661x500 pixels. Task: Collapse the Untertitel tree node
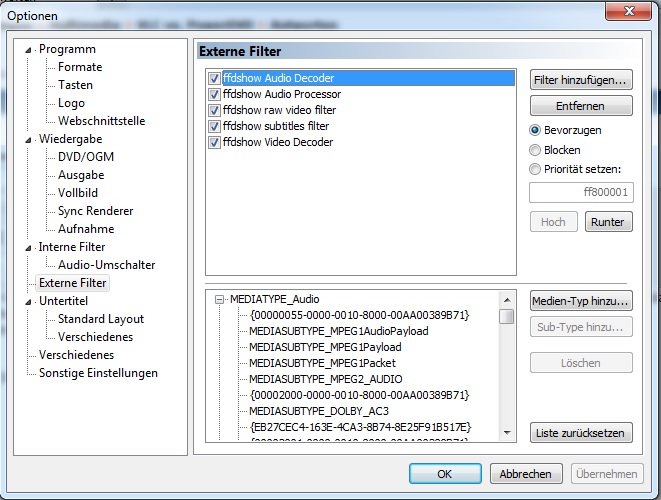[28, 302]
